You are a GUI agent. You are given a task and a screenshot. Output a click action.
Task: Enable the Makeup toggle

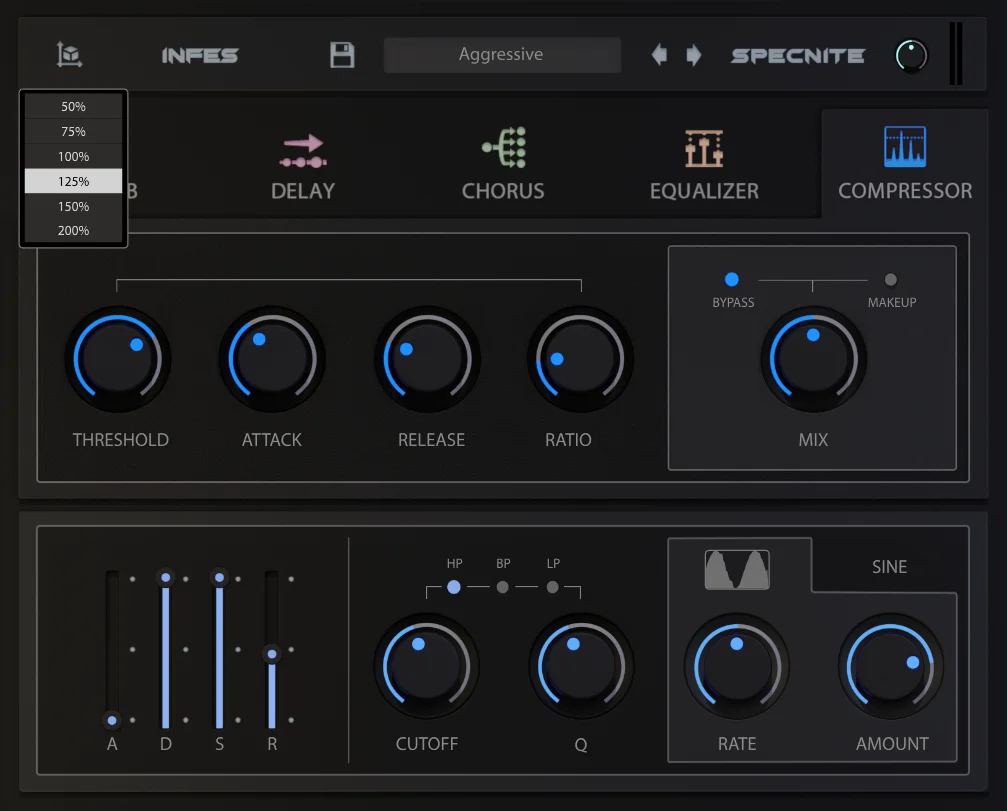(x=890, y=279)
